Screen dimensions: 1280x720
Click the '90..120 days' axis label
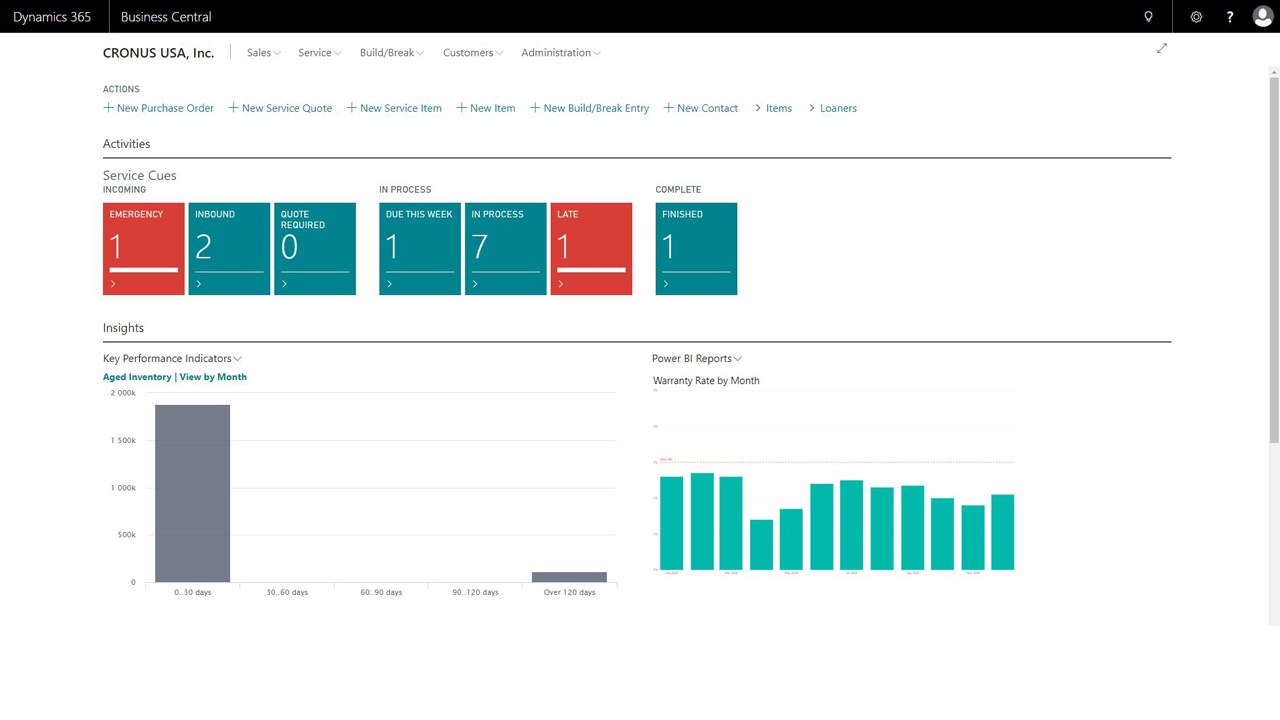pos(475,593)
